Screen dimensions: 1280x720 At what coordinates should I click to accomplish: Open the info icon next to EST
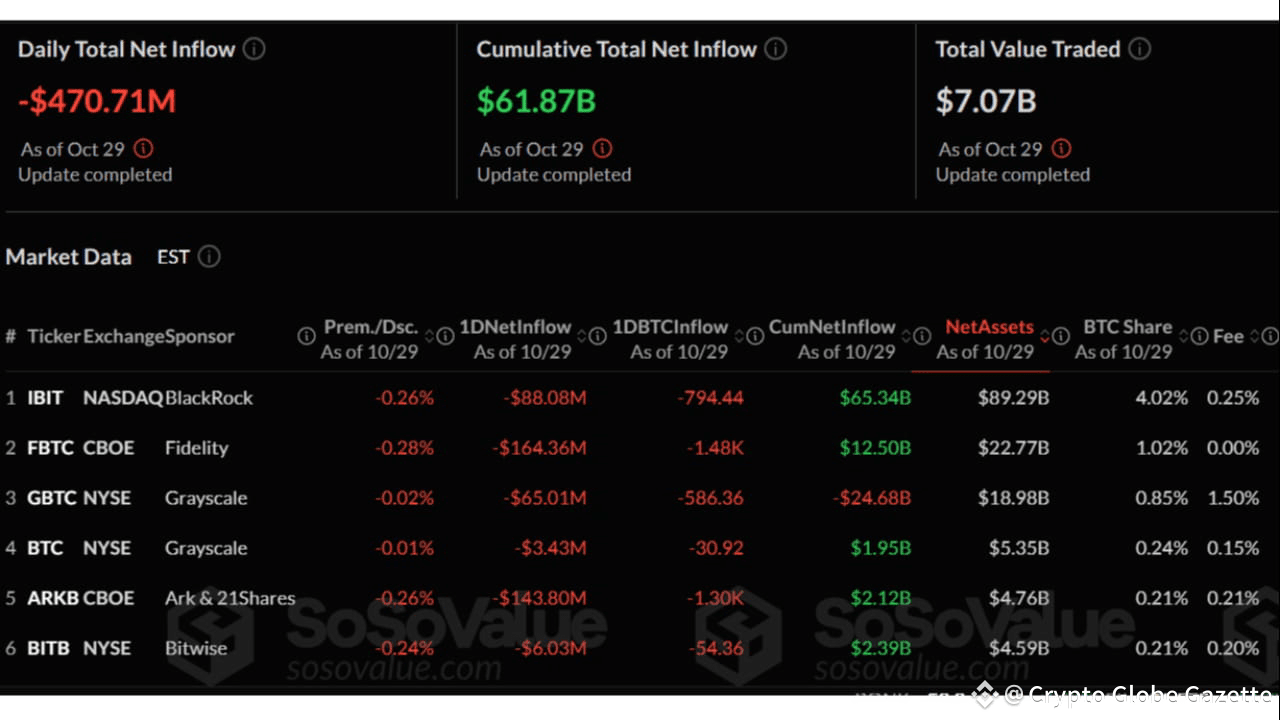pos(208,257)
